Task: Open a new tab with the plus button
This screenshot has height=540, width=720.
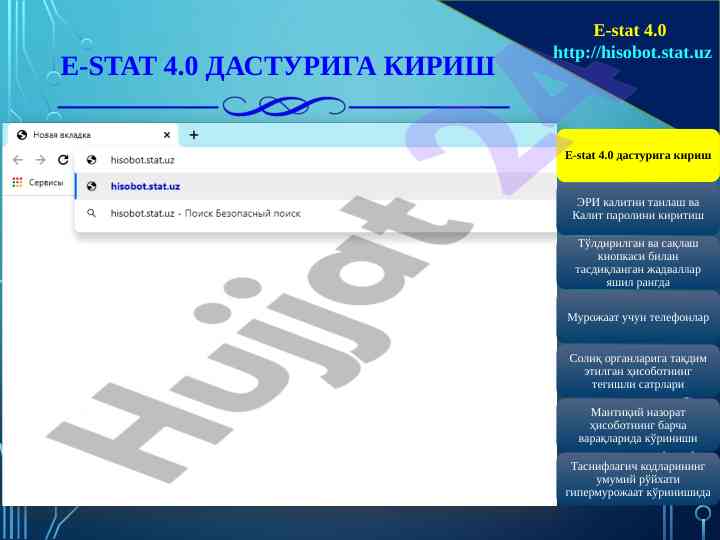Action: 194,135
